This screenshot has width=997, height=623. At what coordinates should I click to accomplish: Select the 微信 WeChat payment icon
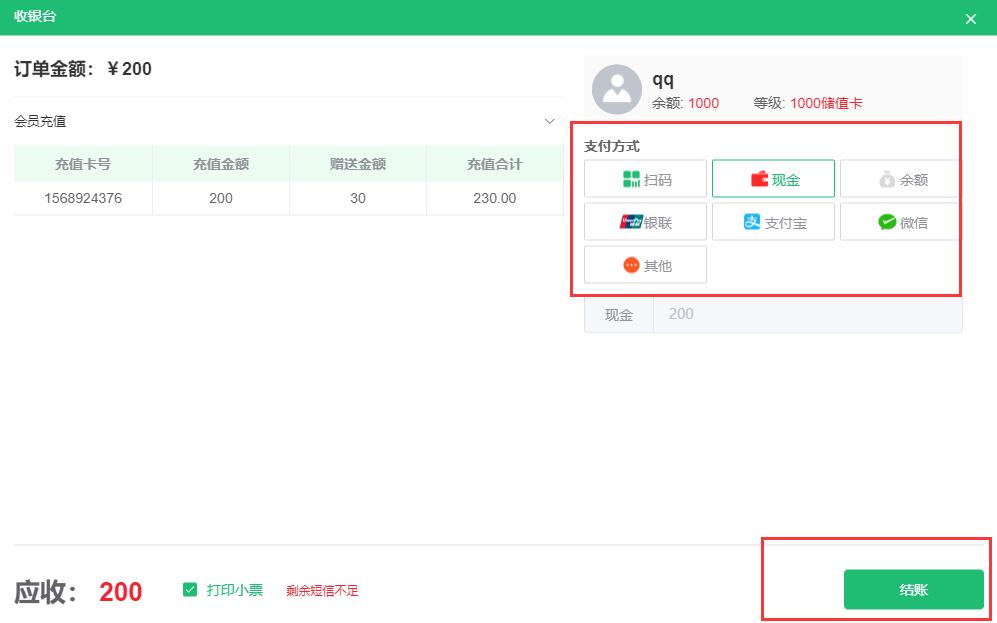901,221
